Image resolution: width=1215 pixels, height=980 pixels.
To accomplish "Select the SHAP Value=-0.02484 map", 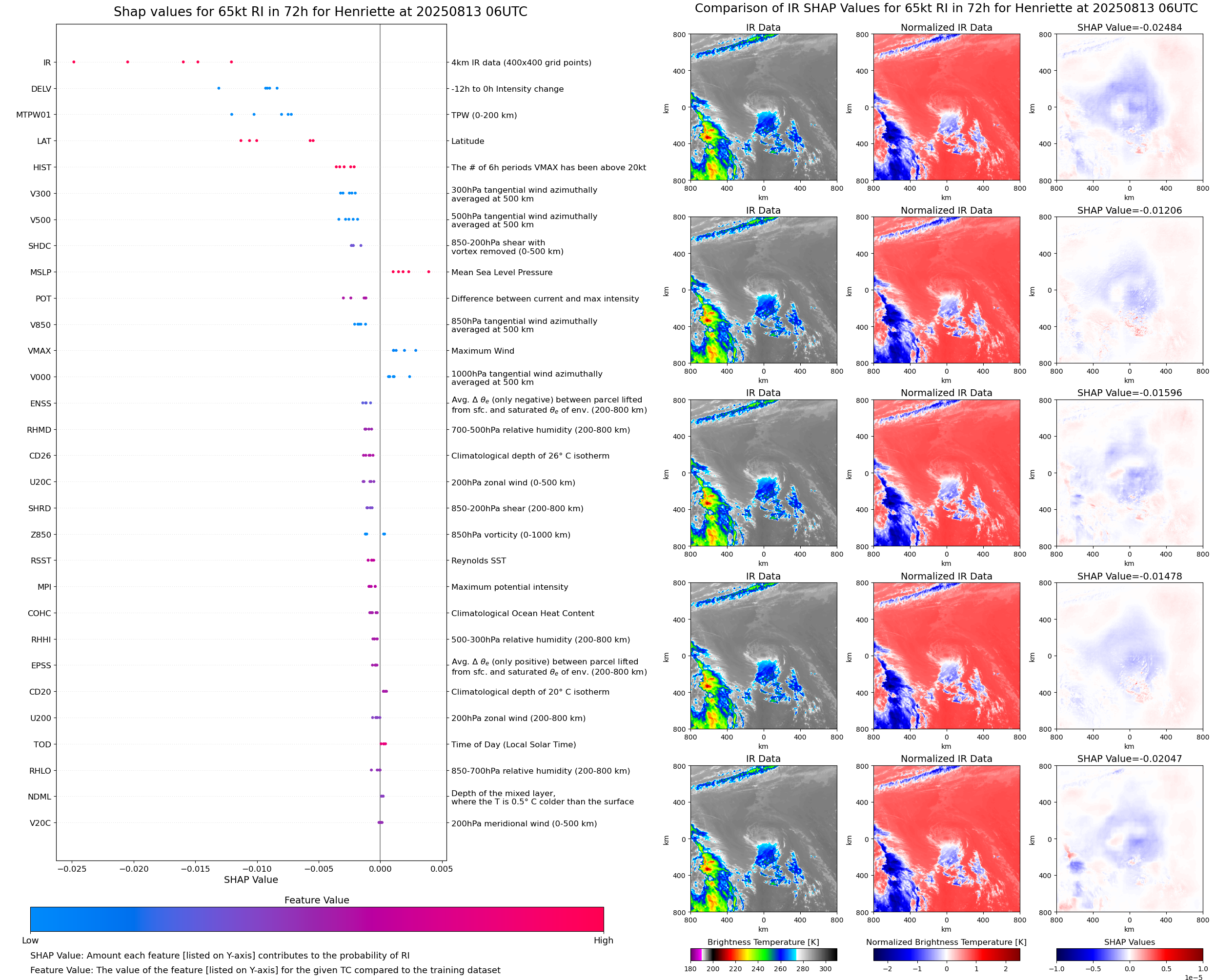I will point(1129,107).
